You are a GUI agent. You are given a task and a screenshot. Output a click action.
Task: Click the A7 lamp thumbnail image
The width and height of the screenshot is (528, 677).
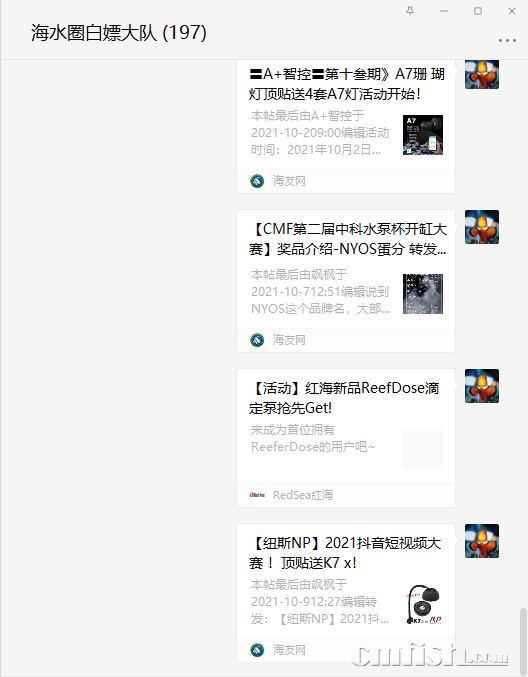(x=423, y=135)
